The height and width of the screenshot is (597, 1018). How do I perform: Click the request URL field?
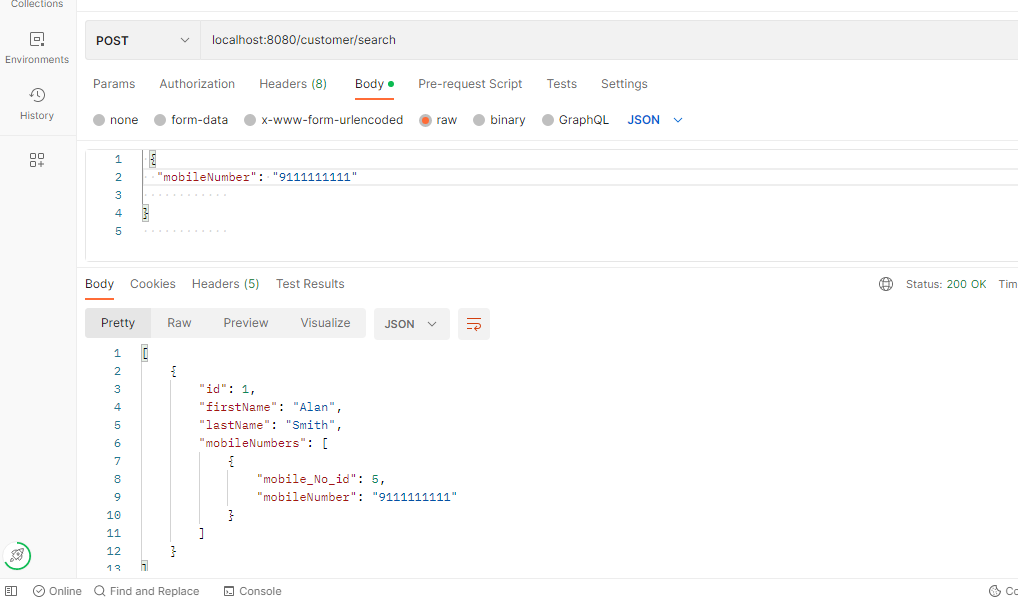[x=609, y=40]
